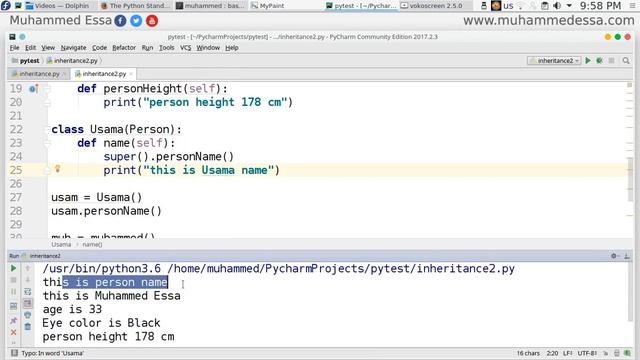Restore layout icon in Run panel
Image resolution: width=640 pixels, height=360 pixels.
13,306
